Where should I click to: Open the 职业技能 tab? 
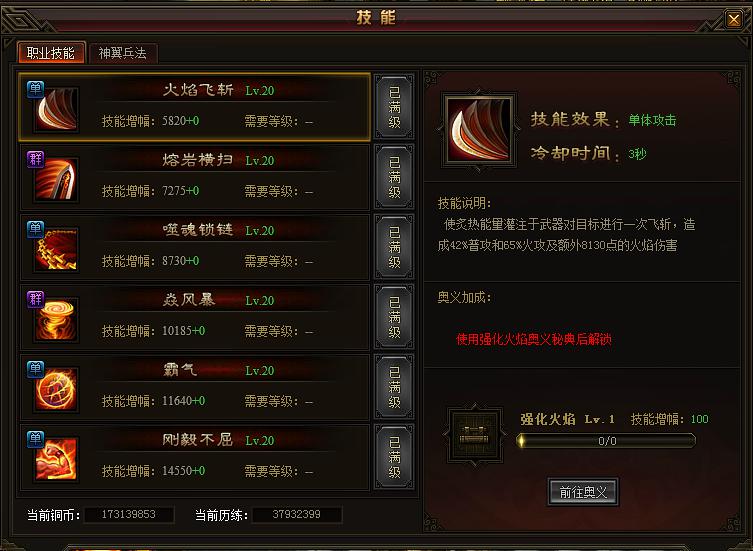pyautogui.click(x=51, y=52)
